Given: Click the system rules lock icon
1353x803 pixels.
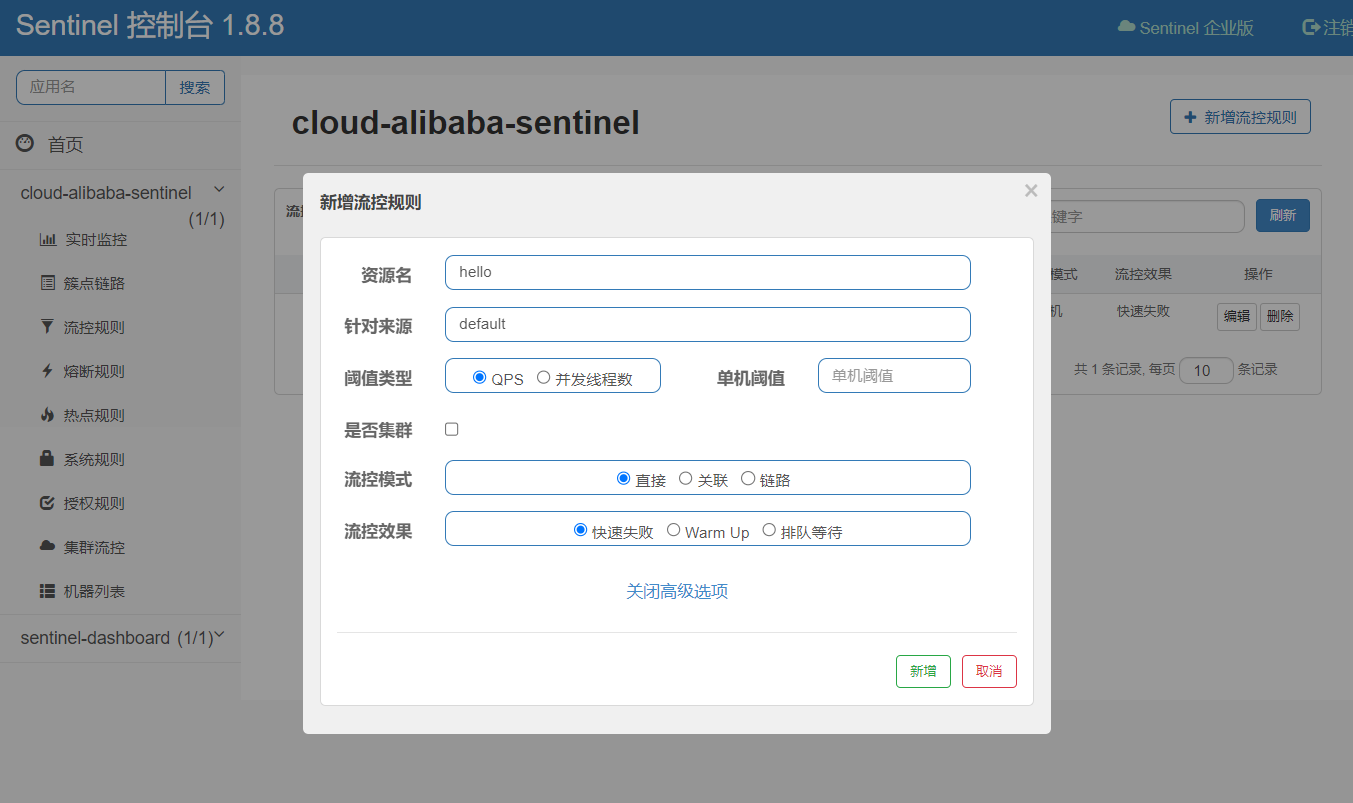Looking at the screenshot, I should [47, 460].
